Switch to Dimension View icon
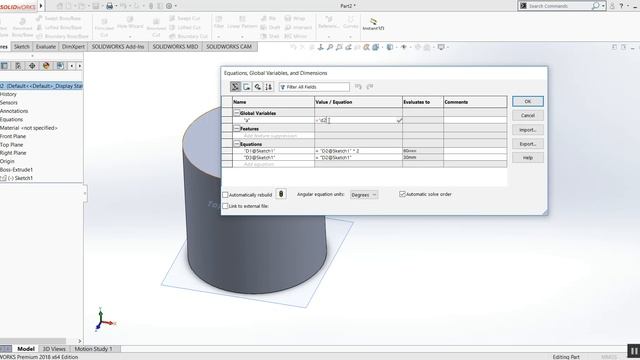This screenshot has width=640, height=360. (x=258, y=87)
